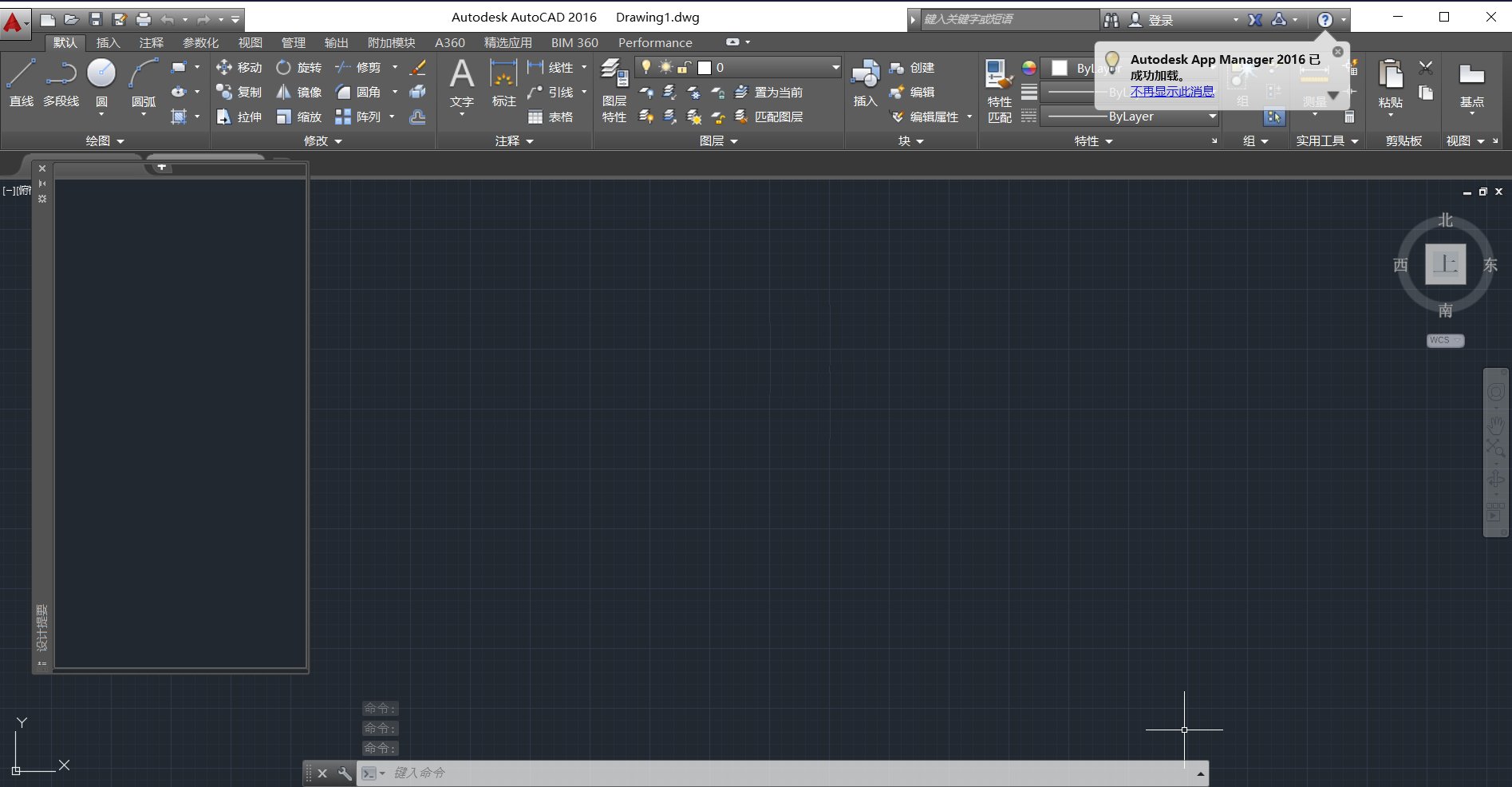
Task: Switch to the 参数化 ribbon tab
Action: (x=200, y=42)
